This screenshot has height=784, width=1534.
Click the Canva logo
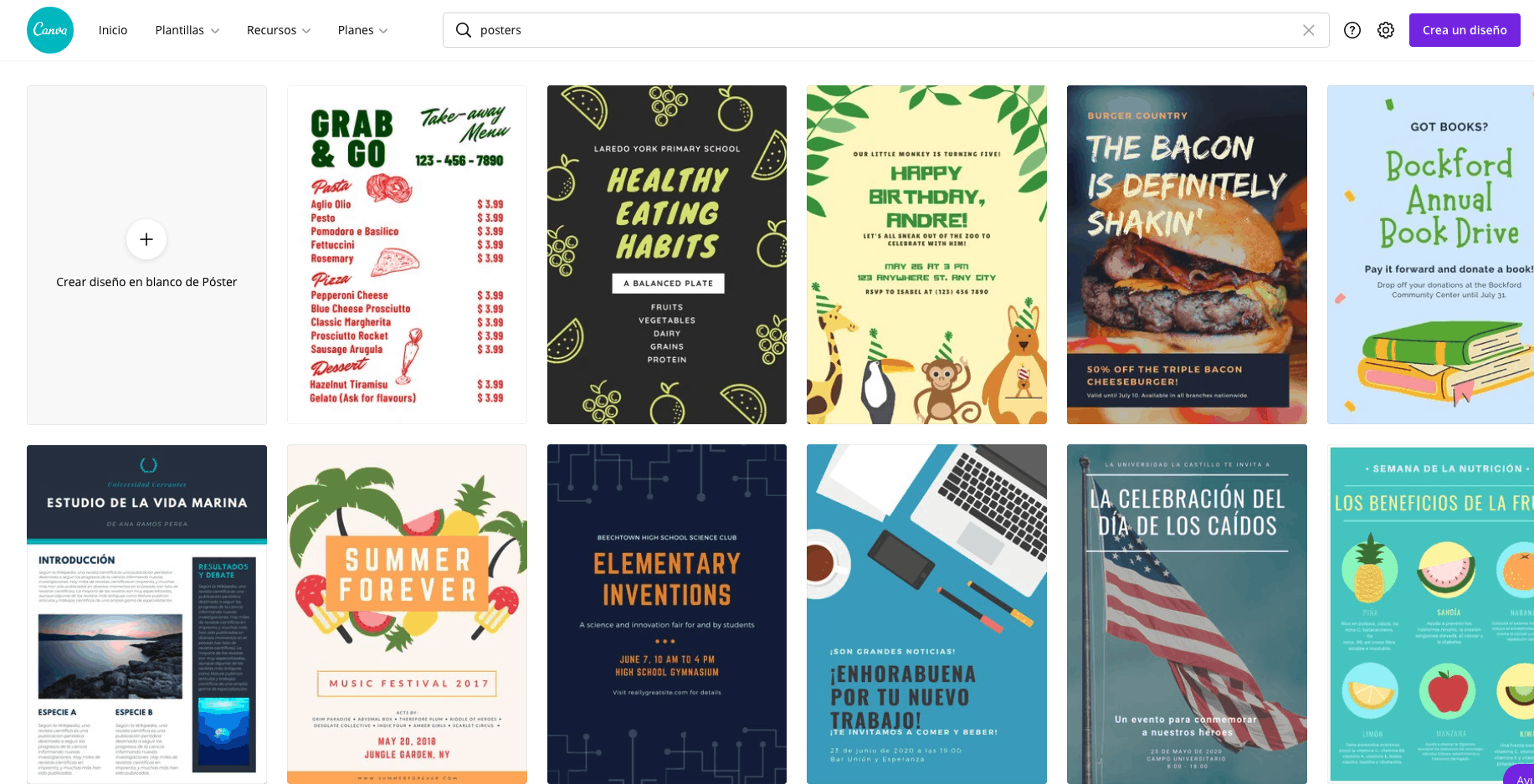click(50, 30)
